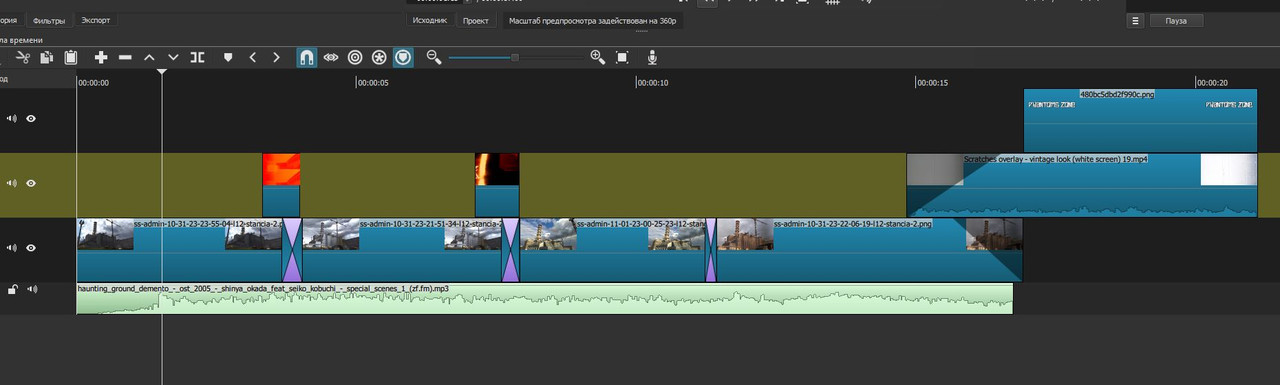1280x385 pixels.
Task: Toggle the magnet Snap button
Action: click(x=307, y=58)
